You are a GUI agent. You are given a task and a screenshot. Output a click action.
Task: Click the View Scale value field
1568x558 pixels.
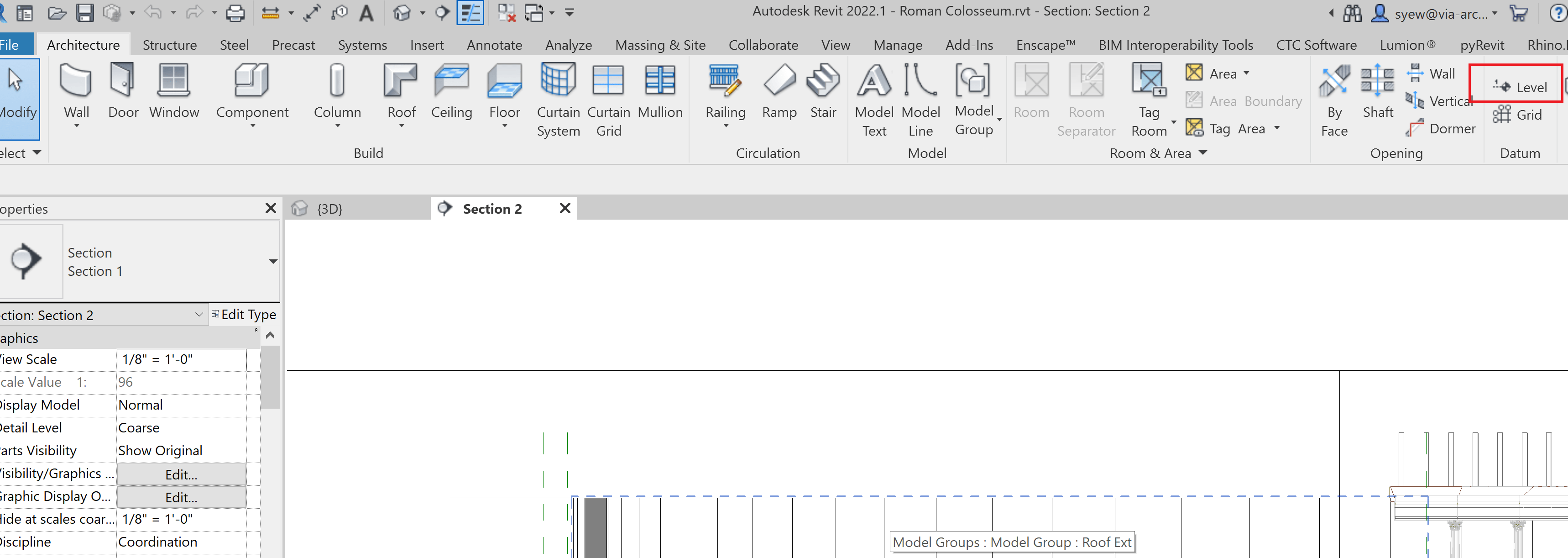click(181, 359)
